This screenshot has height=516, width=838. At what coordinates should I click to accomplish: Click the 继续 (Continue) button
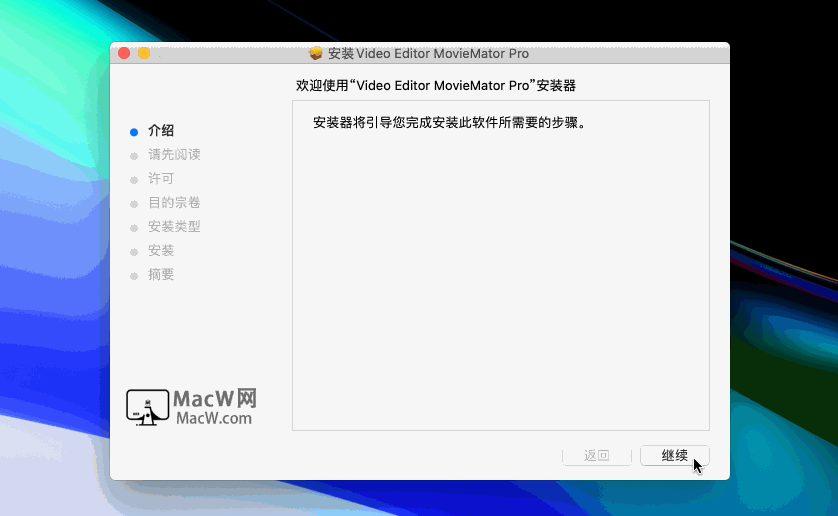pos(674,456)
